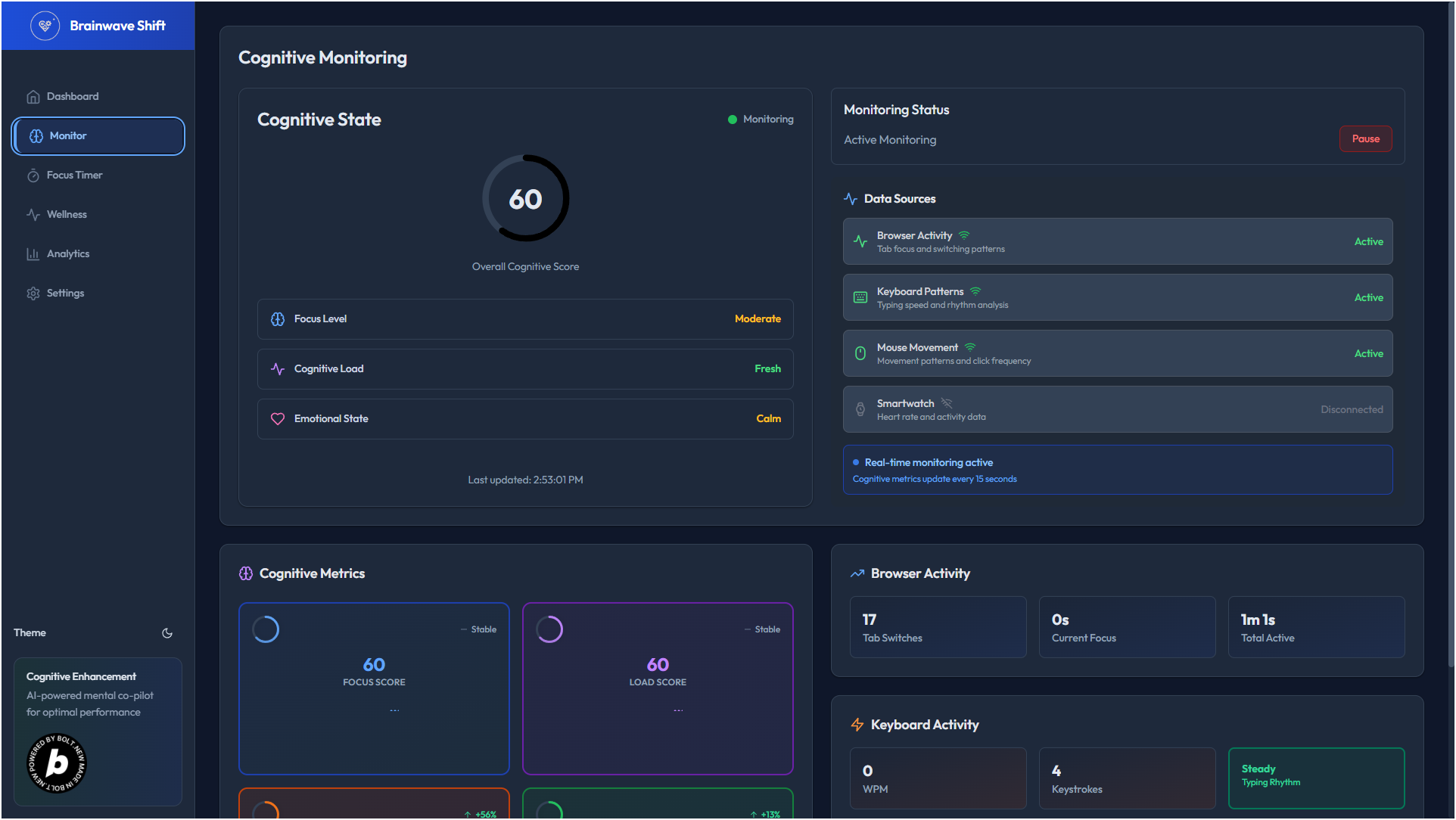1456x820 pixels.
Task: Open the Analytics section
Action: (68, 254)
